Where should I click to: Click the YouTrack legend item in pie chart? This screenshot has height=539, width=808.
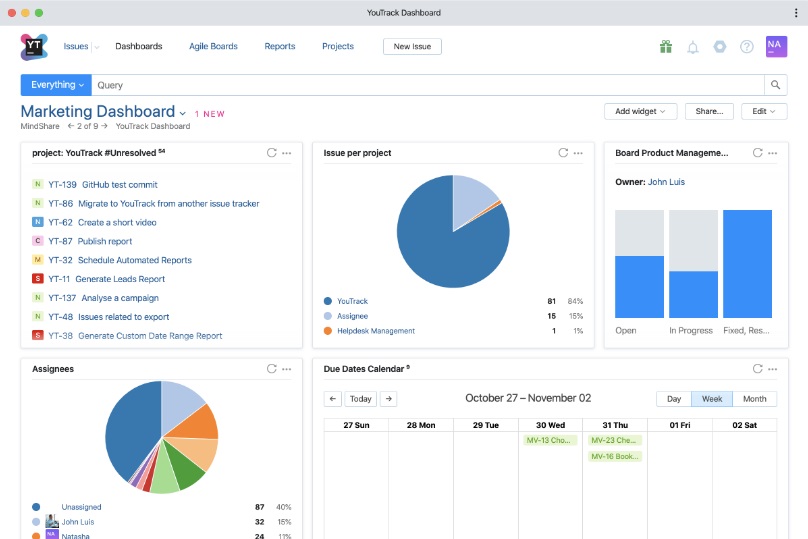(x=352, y=301)
